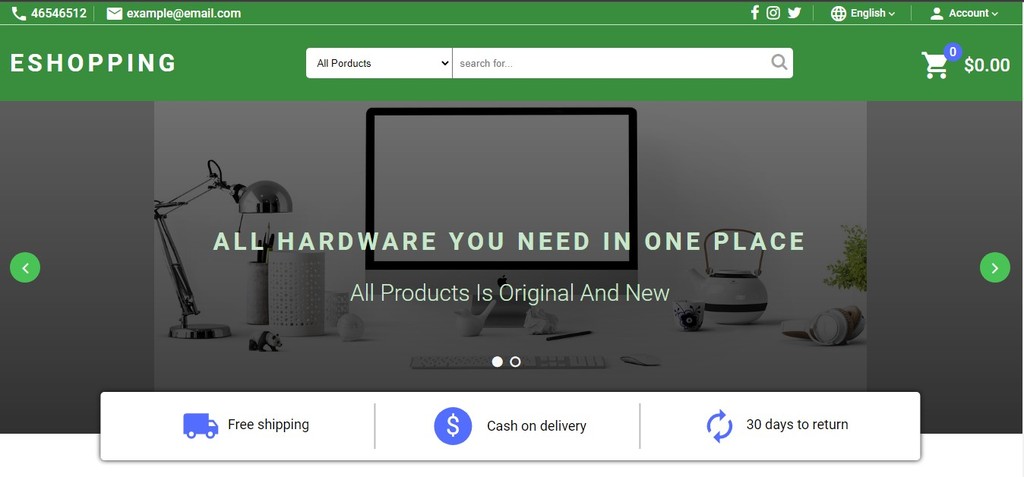The image size is (1024, 477).
Task: Click the ESHOPPING logo link
Action: click(x=93, y=63)
